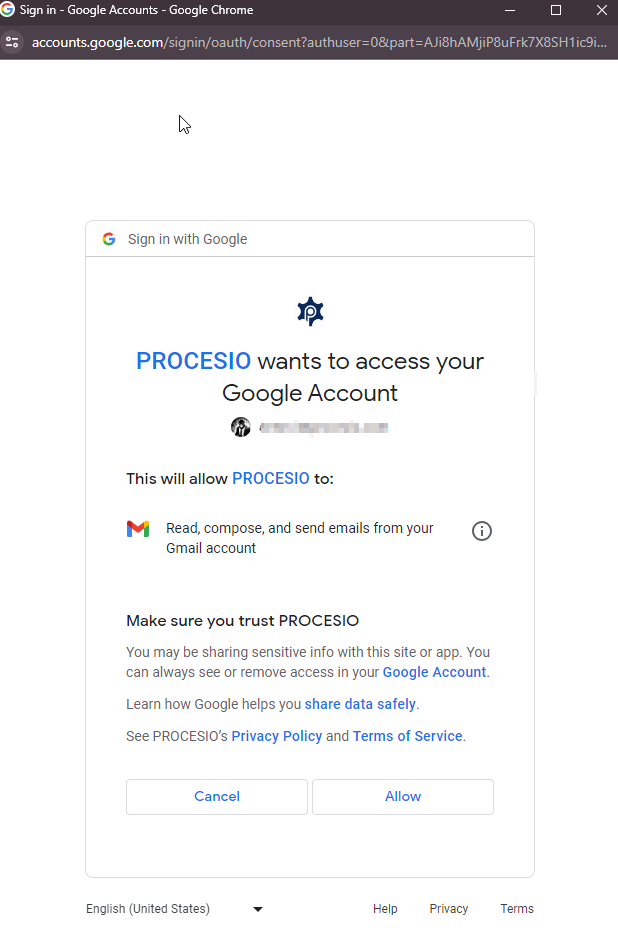Click the accounts.google.com address bar
This screenshot has height=949, width=618.
click(300, 43)
